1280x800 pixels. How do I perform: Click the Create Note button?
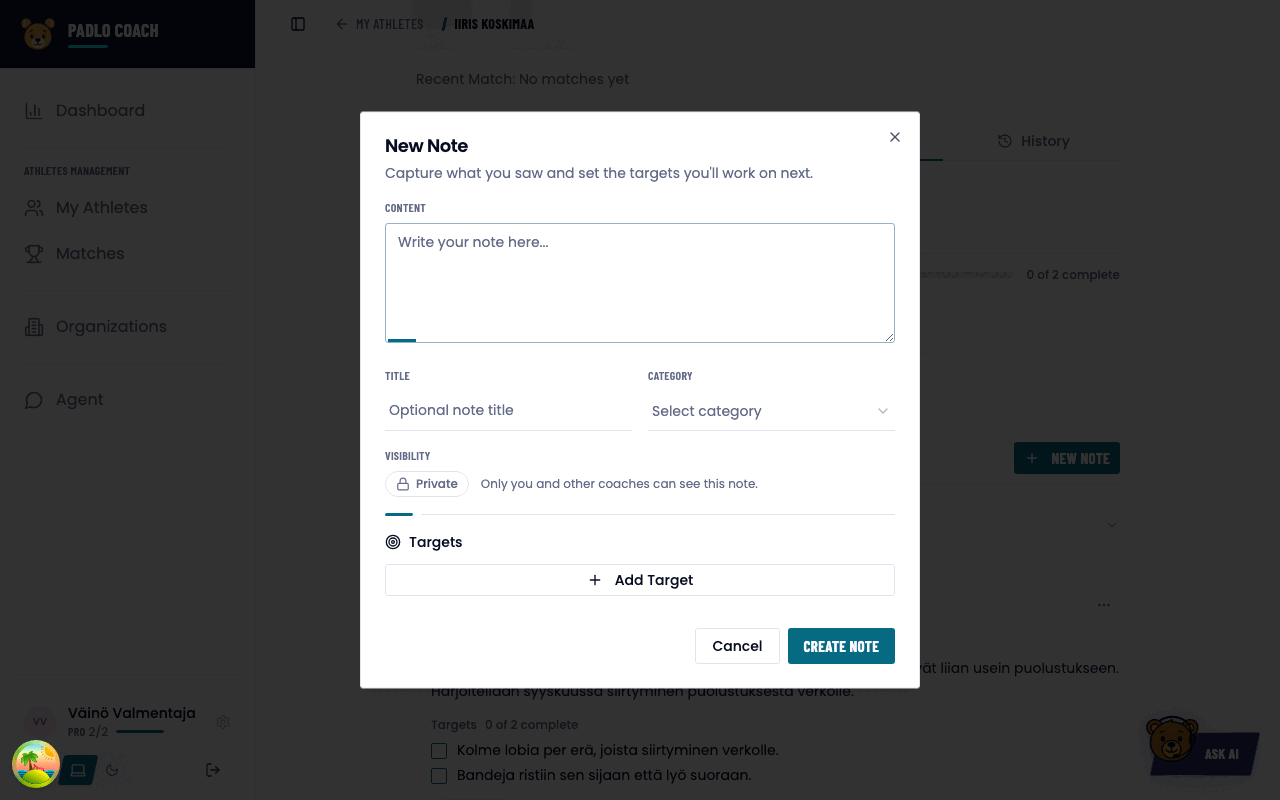841,646
